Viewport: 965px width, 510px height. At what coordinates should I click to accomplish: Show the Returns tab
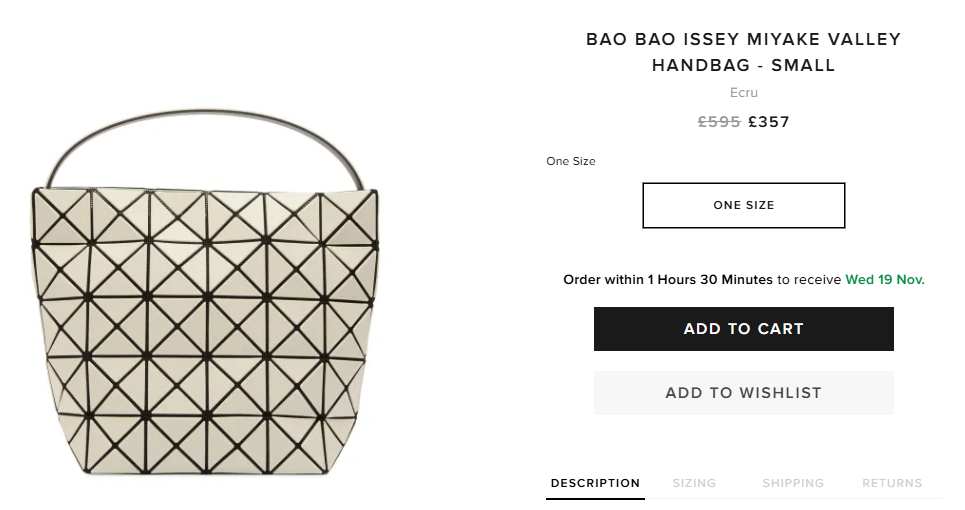pos(892,483)
